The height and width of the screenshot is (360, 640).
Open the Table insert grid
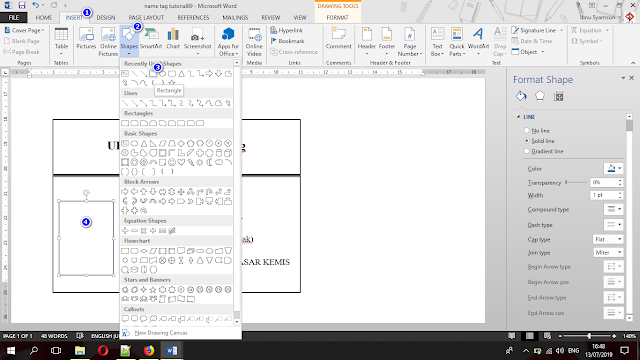(x=61, y=42)
